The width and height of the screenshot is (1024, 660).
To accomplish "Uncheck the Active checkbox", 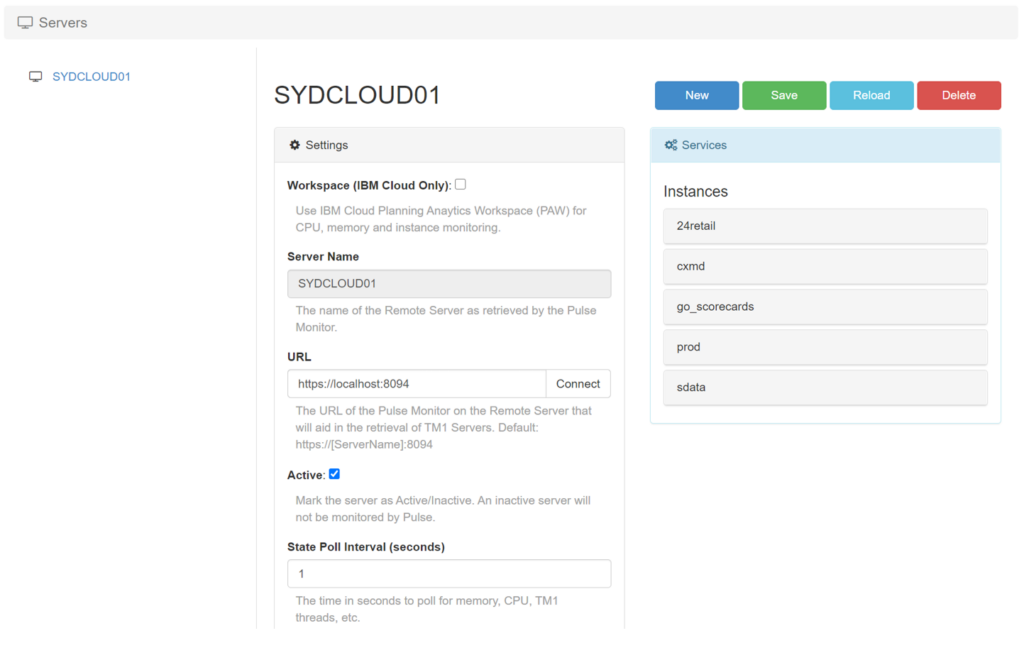I will [335, 474].
